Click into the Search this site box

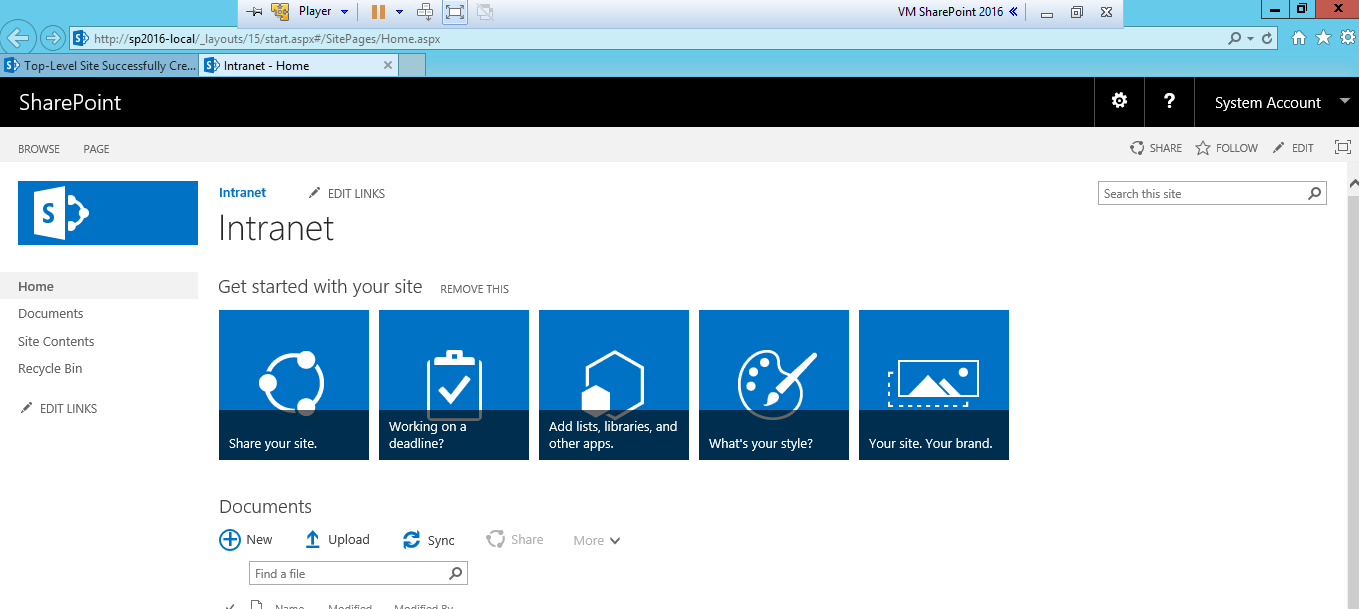[x=1202, y=194]
